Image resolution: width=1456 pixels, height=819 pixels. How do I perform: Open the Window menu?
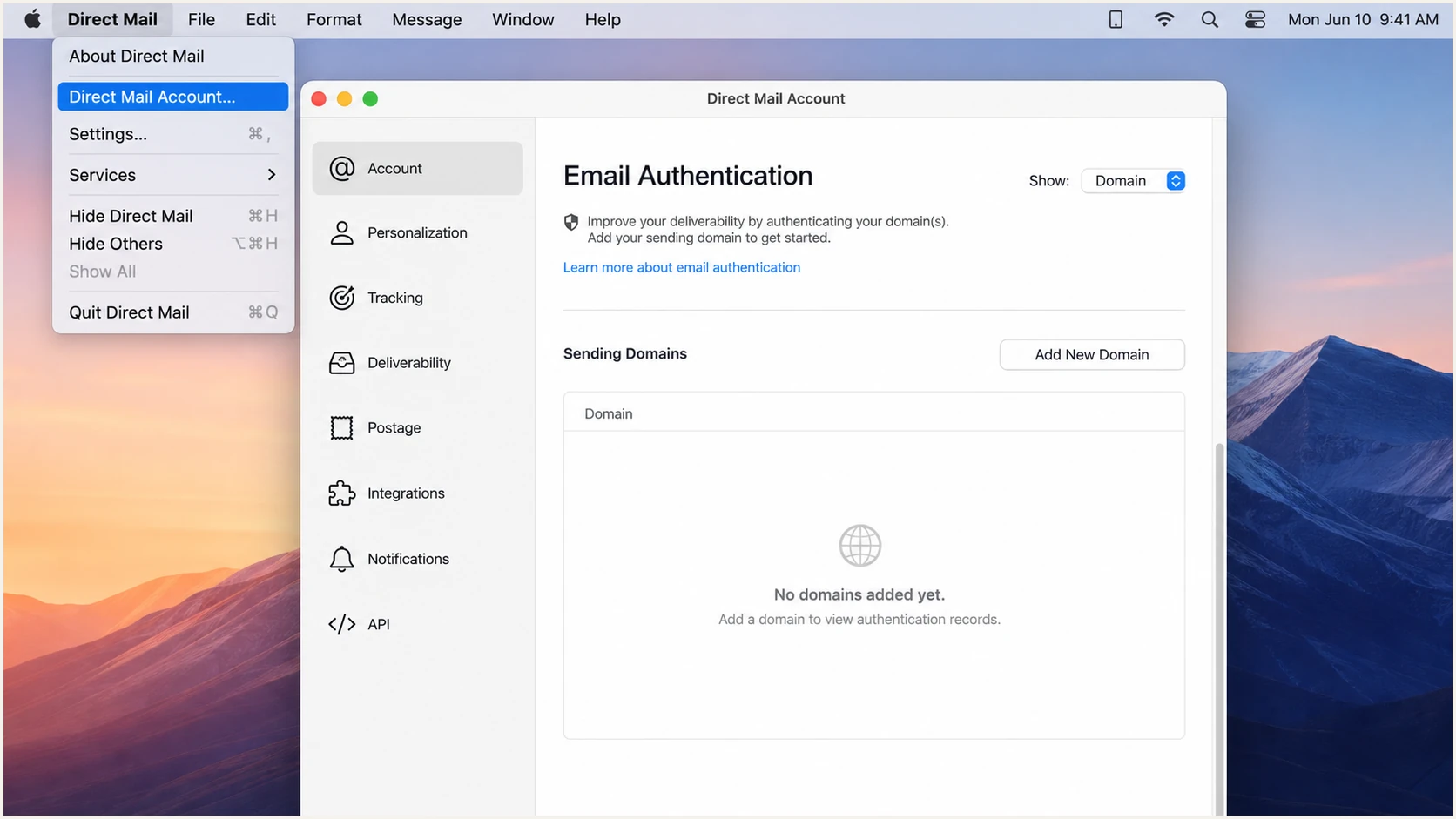coord(522,19)
